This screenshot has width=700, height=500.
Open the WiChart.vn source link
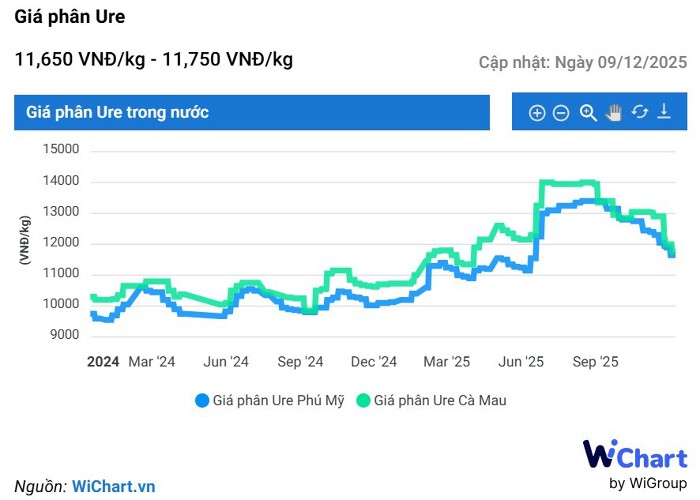pyautogui.click(x=113, y=486)
